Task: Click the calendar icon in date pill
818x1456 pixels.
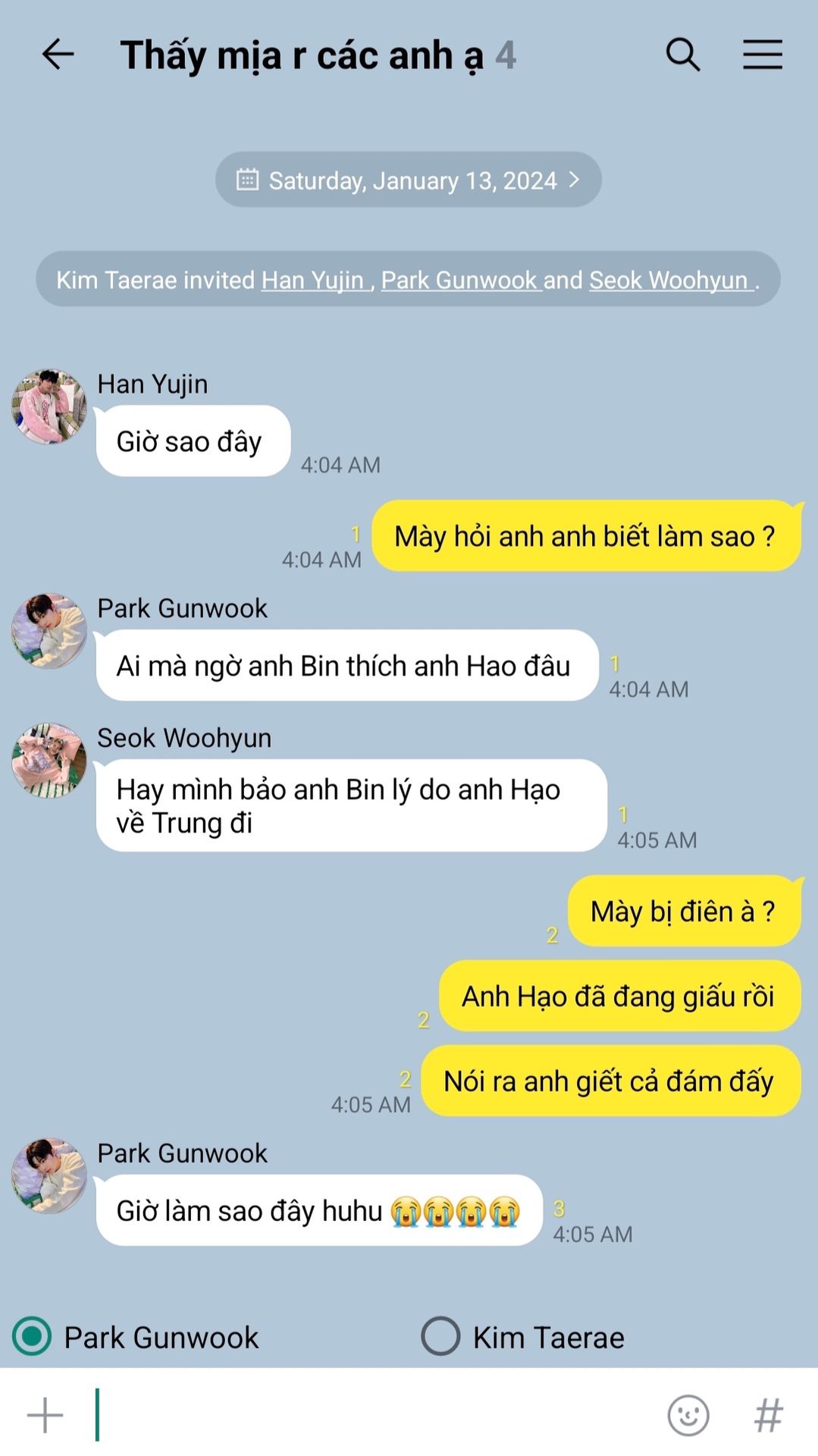Action: (247, 180)
